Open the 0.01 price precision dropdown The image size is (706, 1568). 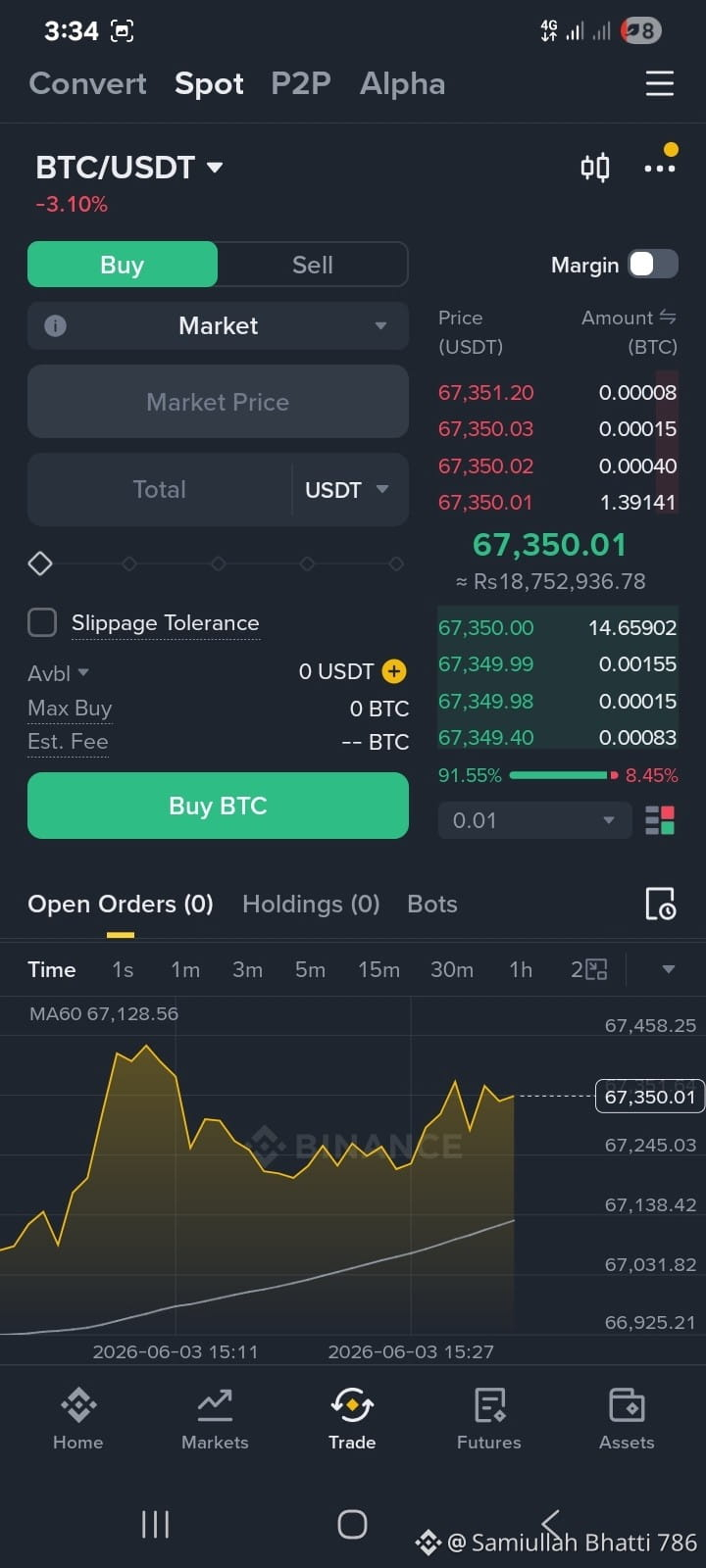click(534, 820)
